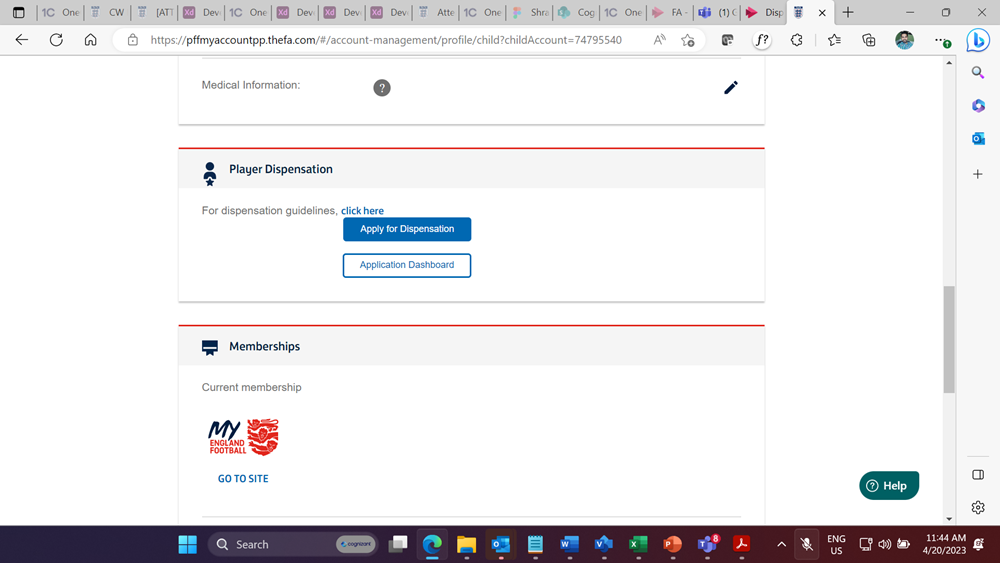Click the address bar URL field

[x=385, y=40]
